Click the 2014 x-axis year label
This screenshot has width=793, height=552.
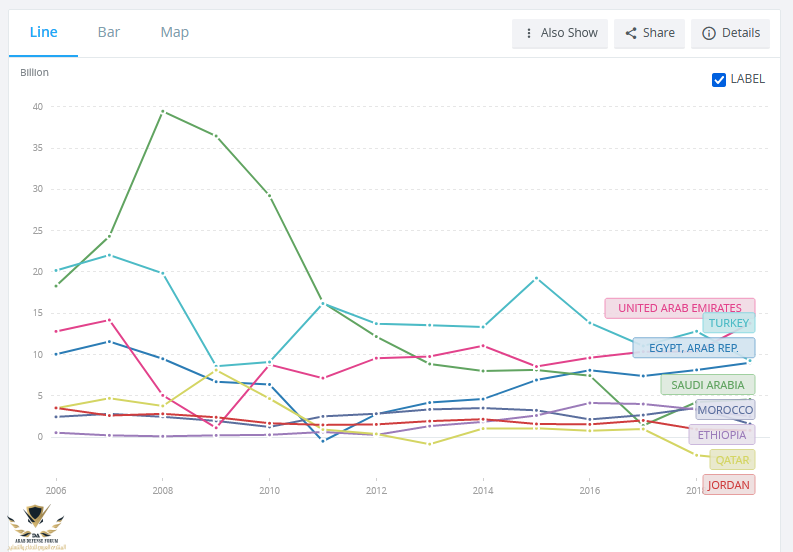pyautogui.click(x=482, y=490)
